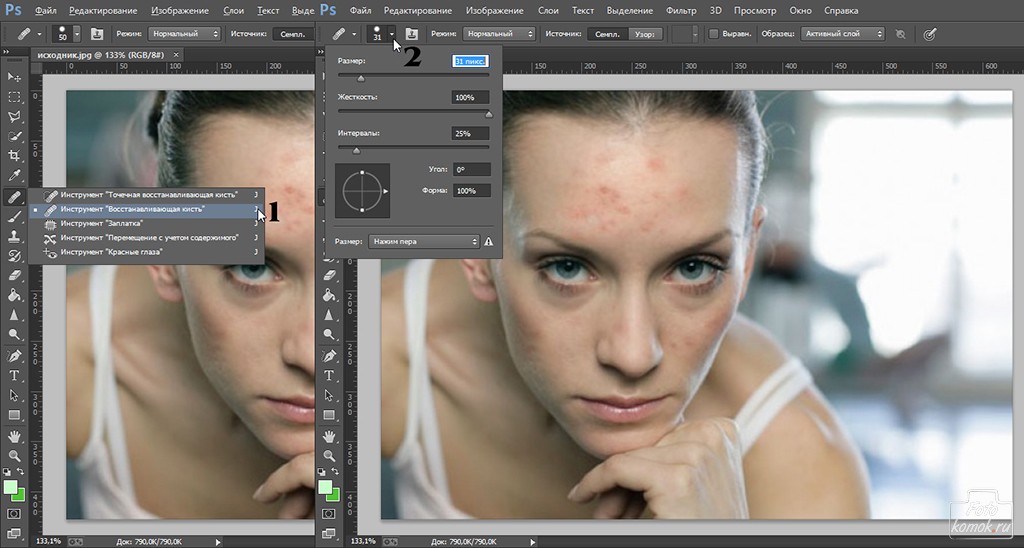Close the исходник.jpg document tab
The height and width of the screenshot is (548, 1024).
(176, 54)
